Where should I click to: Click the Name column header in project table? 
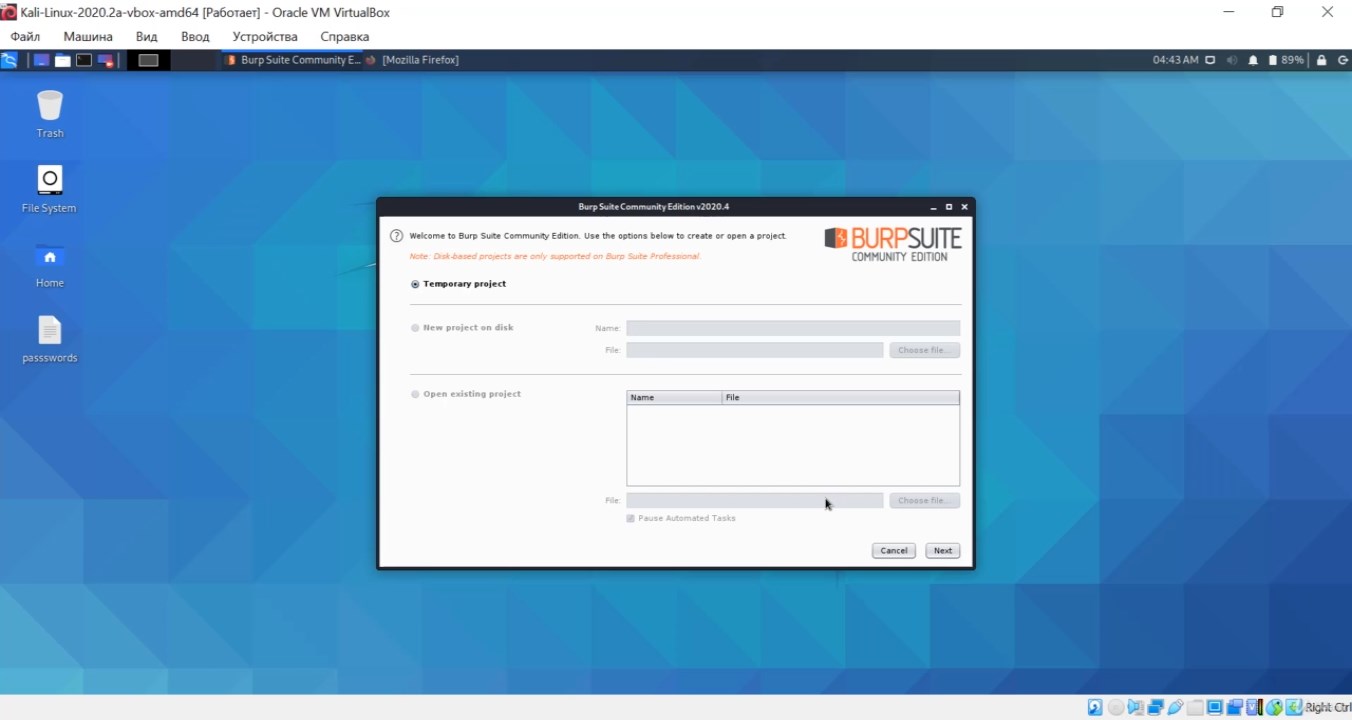[x=674, y=397]
